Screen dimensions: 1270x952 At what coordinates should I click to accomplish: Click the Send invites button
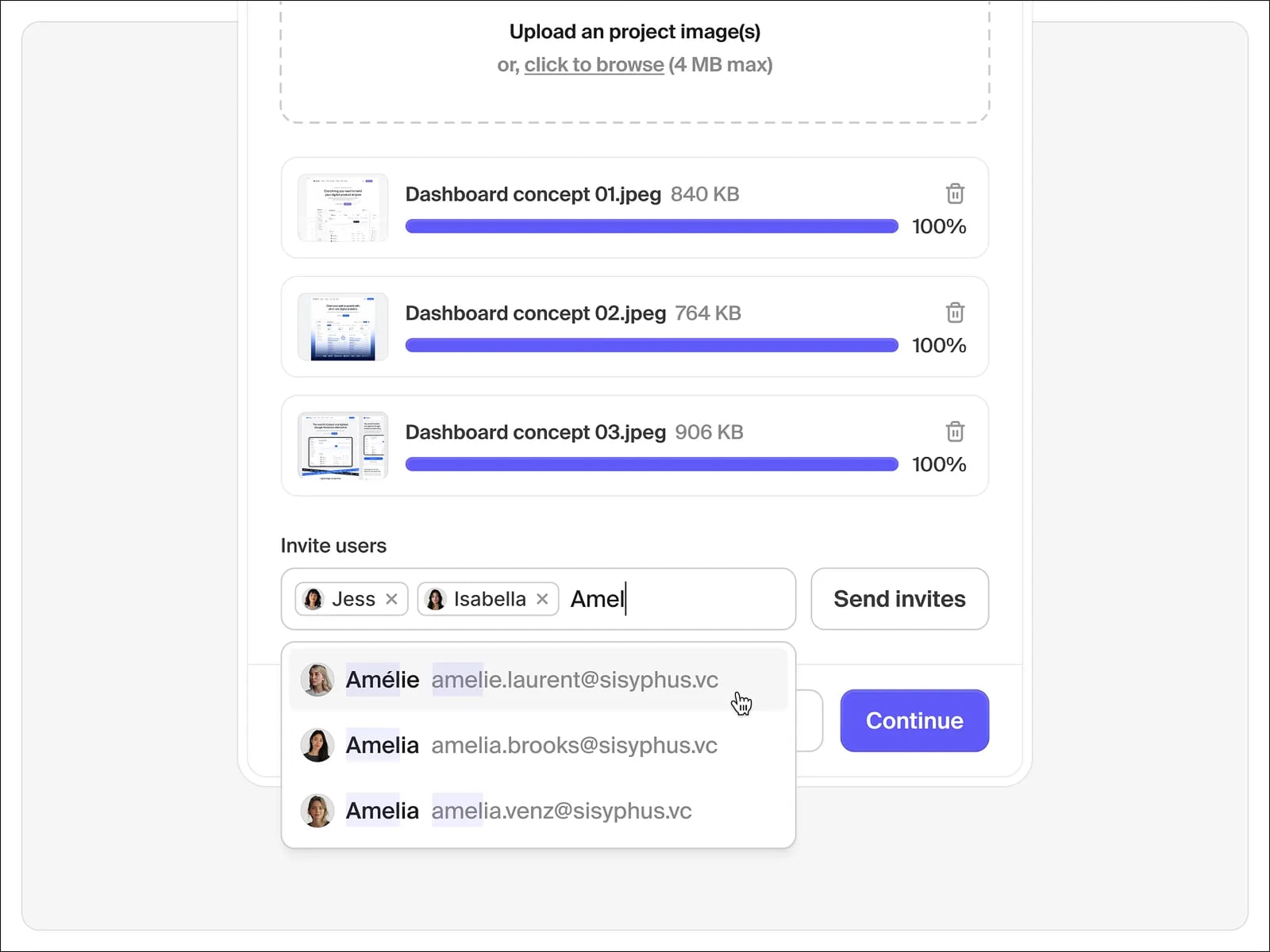(899, 599)
